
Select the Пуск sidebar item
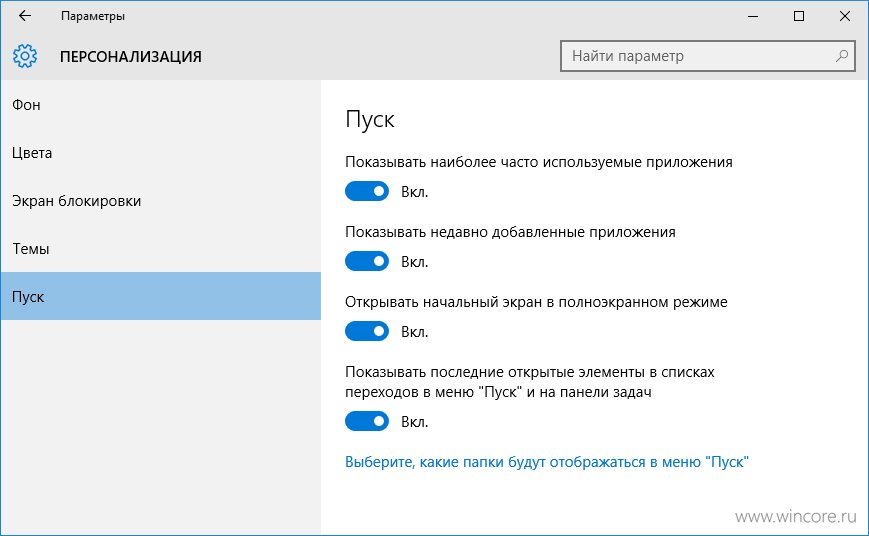(x=161, y=296)
